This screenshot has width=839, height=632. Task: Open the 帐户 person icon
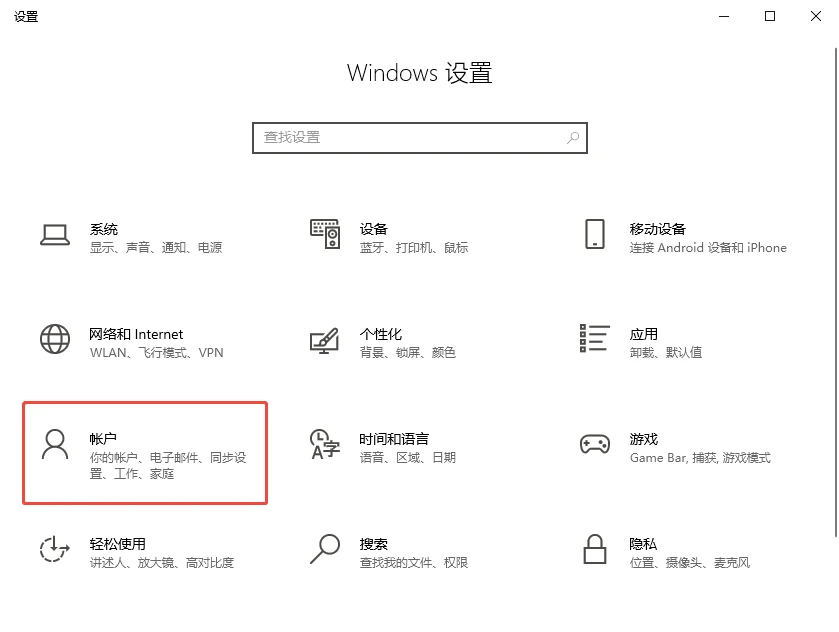click(x=55, y=444)
